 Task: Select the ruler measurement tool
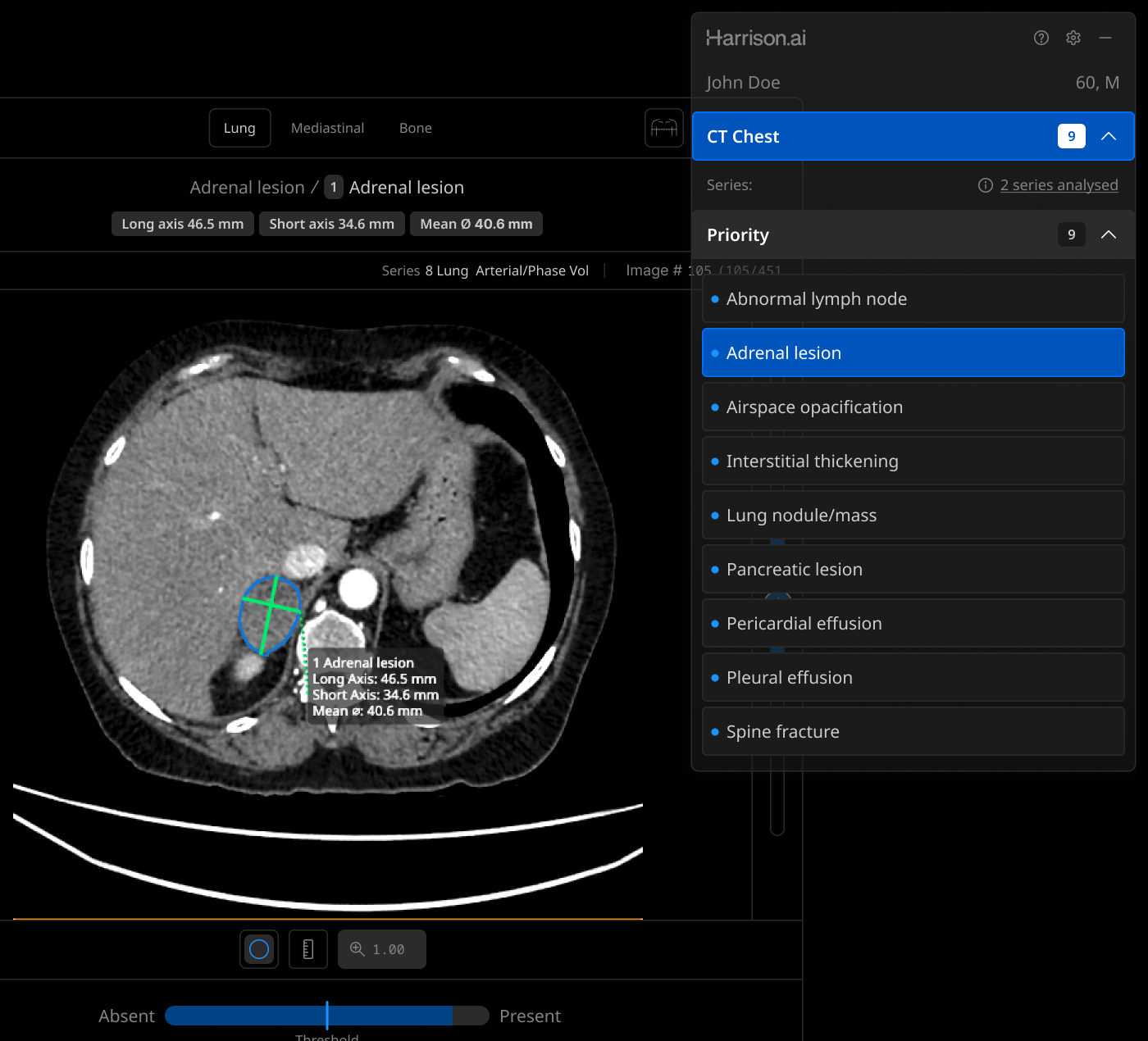pos(308,949)
